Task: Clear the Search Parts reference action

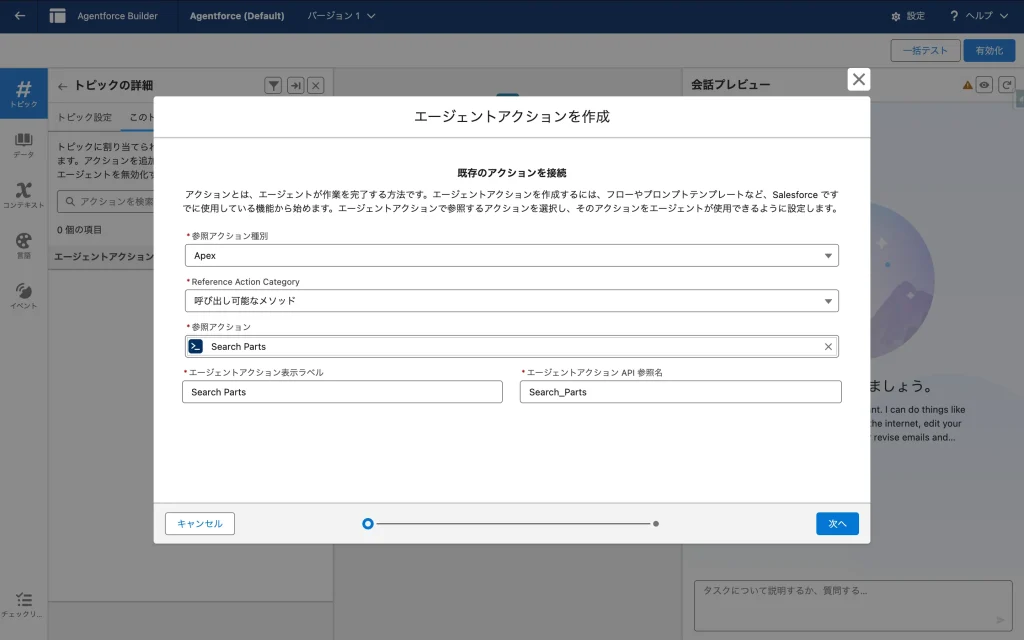Action: [828, 347]
